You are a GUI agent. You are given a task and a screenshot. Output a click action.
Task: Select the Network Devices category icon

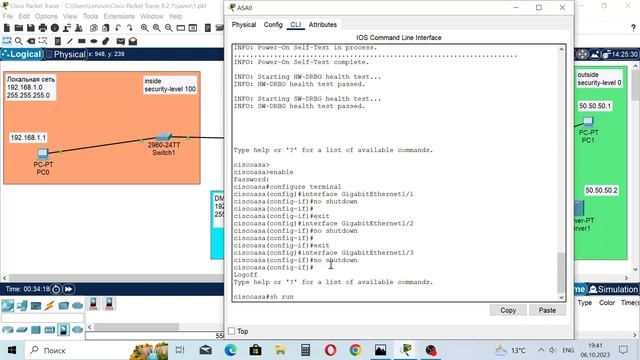coord(8,305)
